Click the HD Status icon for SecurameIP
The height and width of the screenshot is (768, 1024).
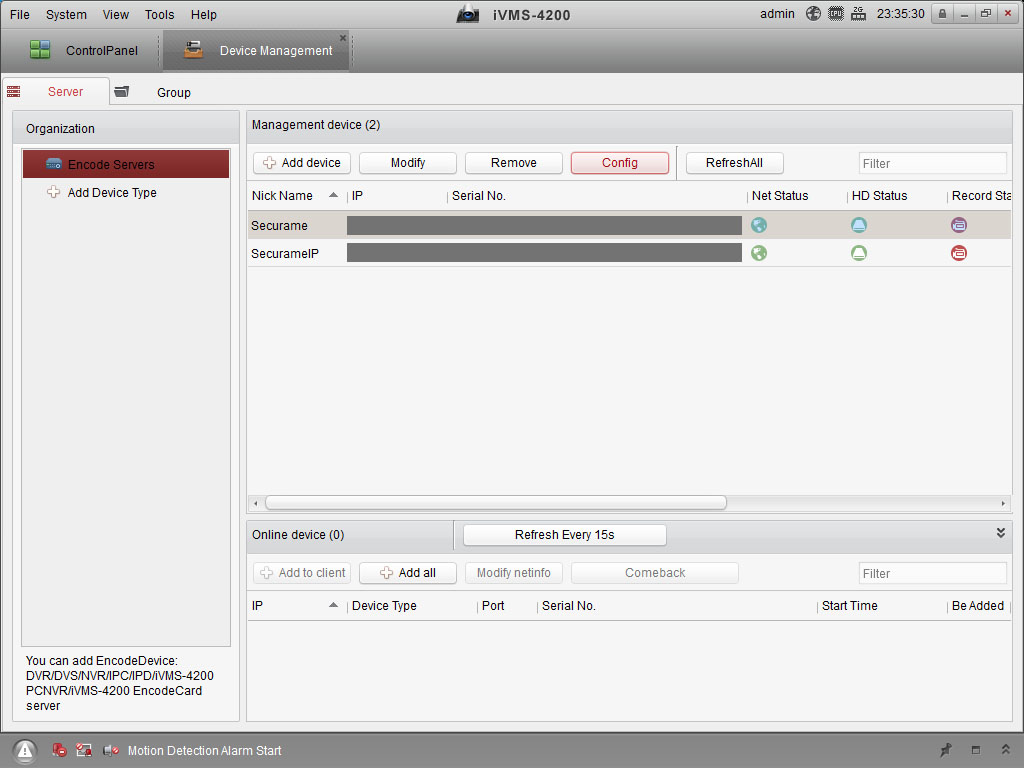[x=859, y=253]
